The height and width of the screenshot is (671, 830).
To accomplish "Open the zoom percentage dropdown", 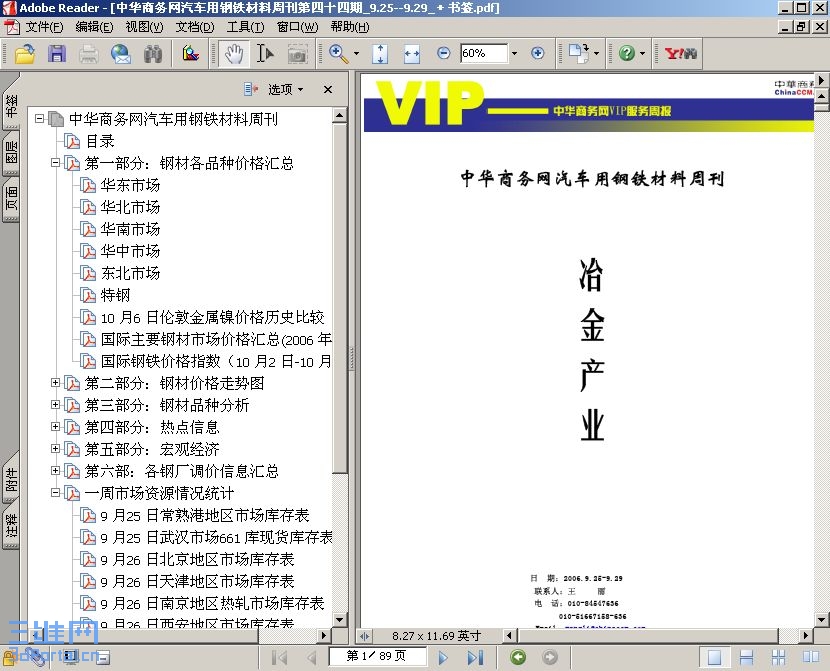I will tap(514, 53).
